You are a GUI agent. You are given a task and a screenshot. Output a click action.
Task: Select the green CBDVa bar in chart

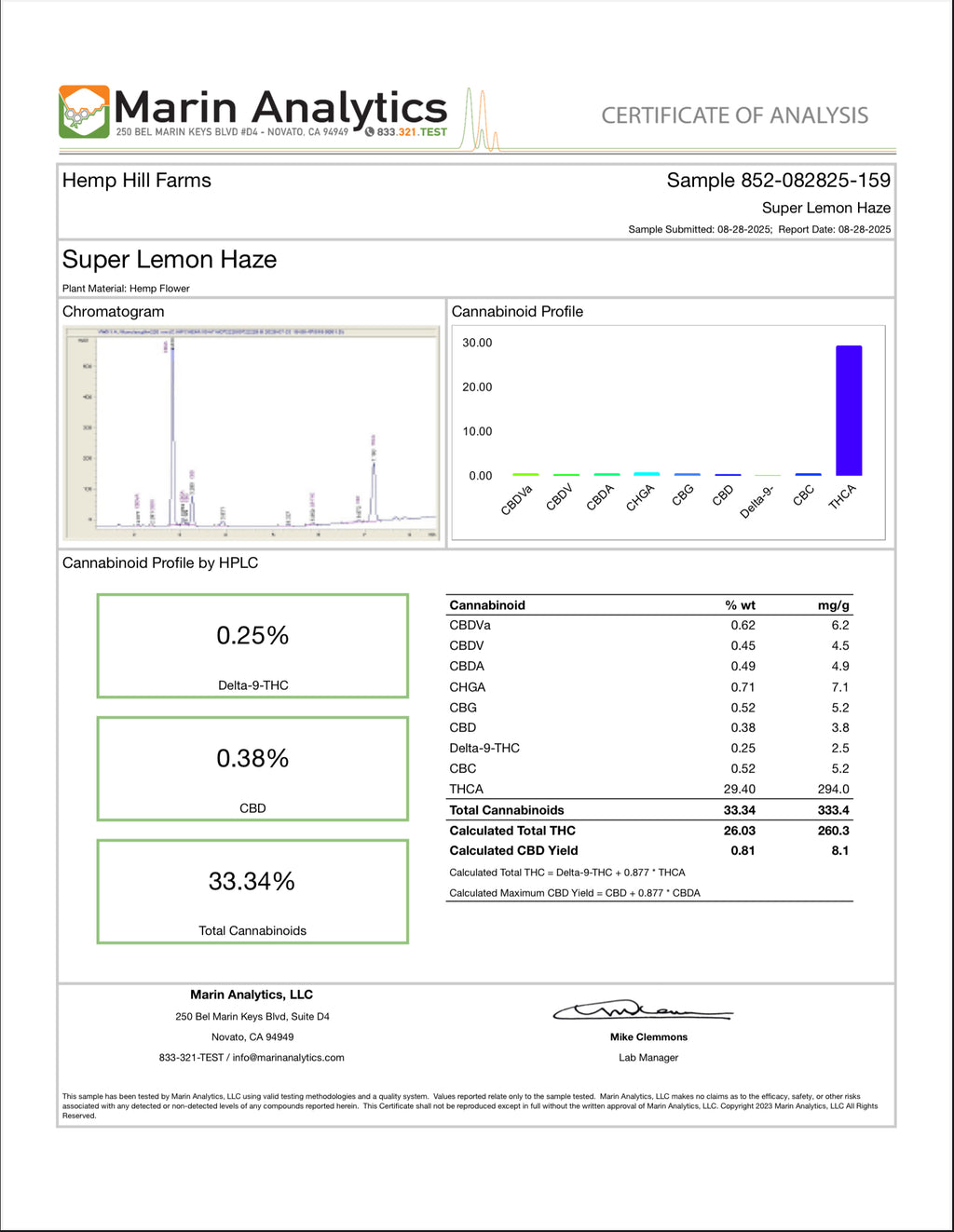(525, 474)
